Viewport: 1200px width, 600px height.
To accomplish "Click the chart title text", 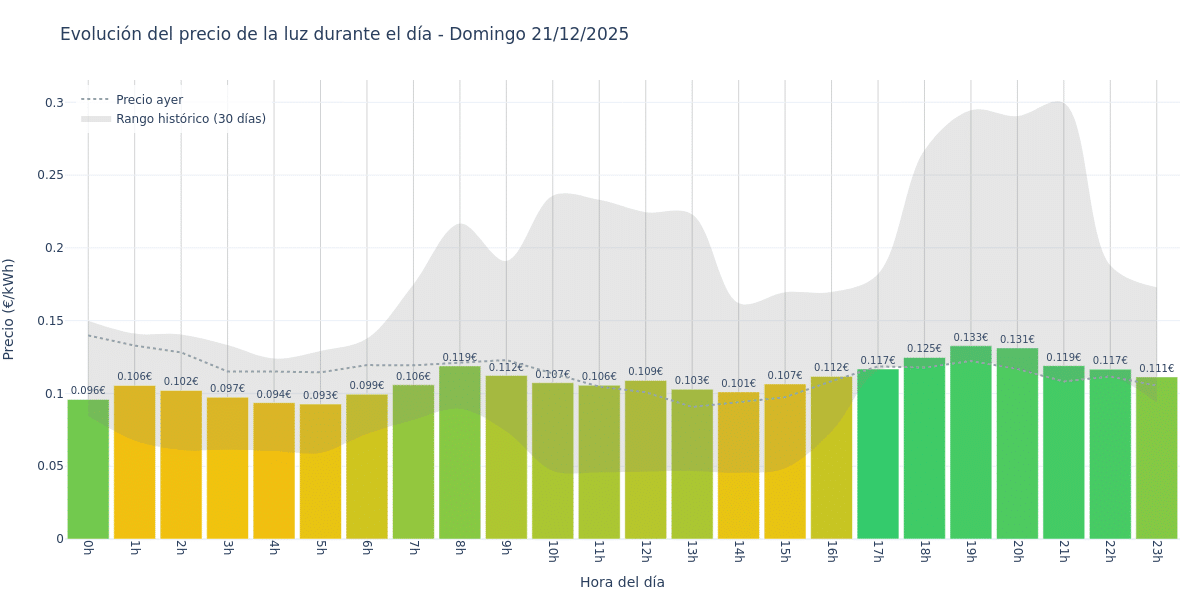I will 344,34.
